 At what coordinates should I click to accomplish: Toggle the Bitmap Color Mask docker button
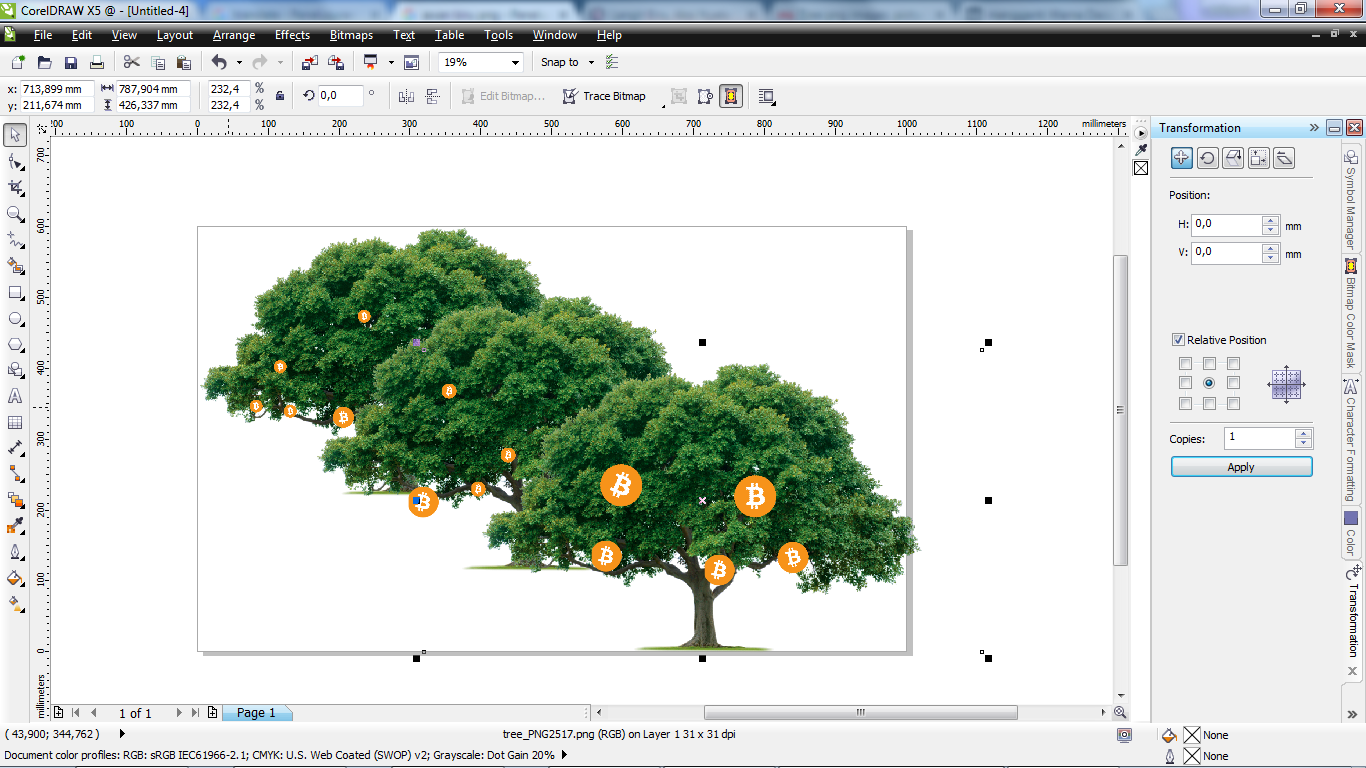click(x=731, y=96)
